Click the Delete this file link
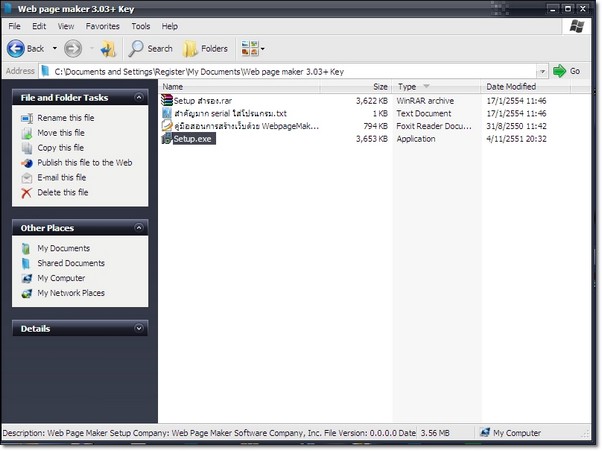 (x=63, y=193)
